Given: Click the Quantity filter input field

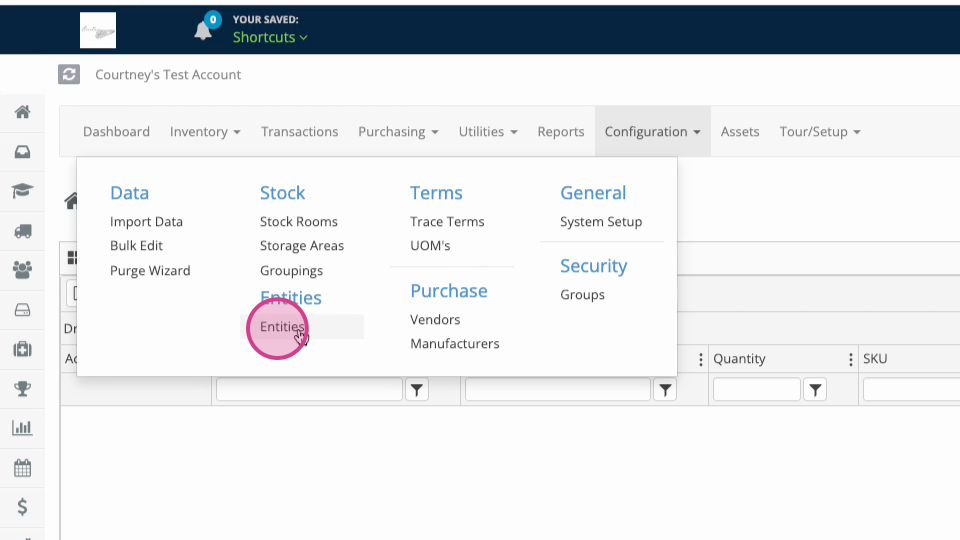Looking at the screenshot, I should coord(757,389).
